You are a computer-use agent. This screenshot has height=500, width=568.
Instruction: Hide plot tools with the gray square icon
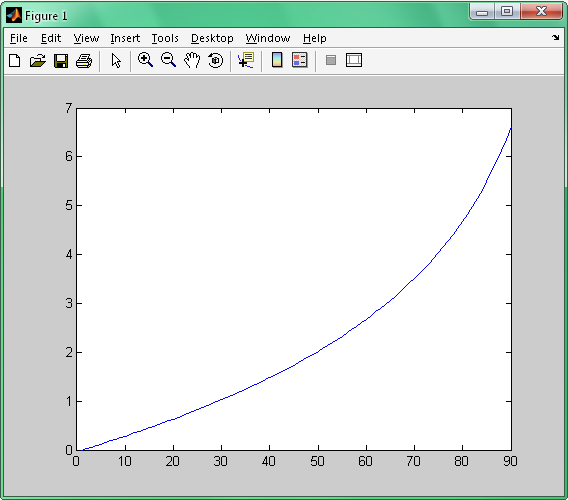click(331, 60)
